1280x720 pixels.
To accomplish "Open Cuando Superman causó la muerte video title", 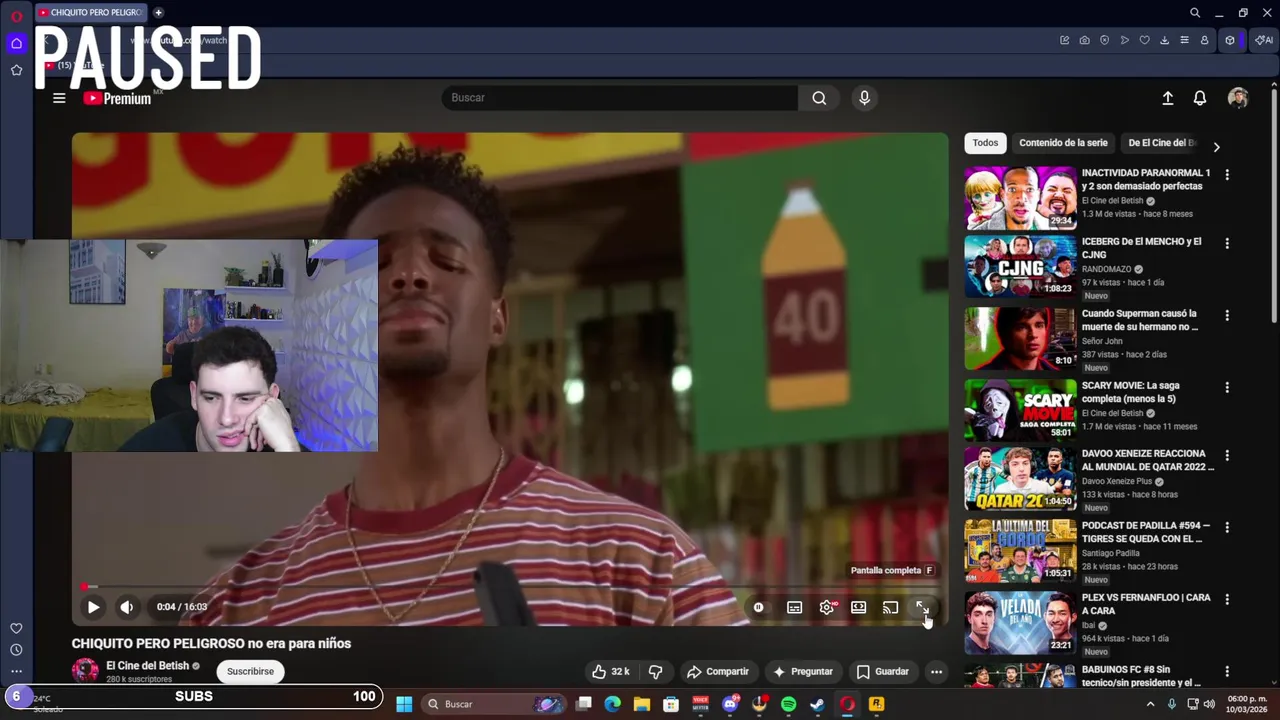I will point(1140,320).
